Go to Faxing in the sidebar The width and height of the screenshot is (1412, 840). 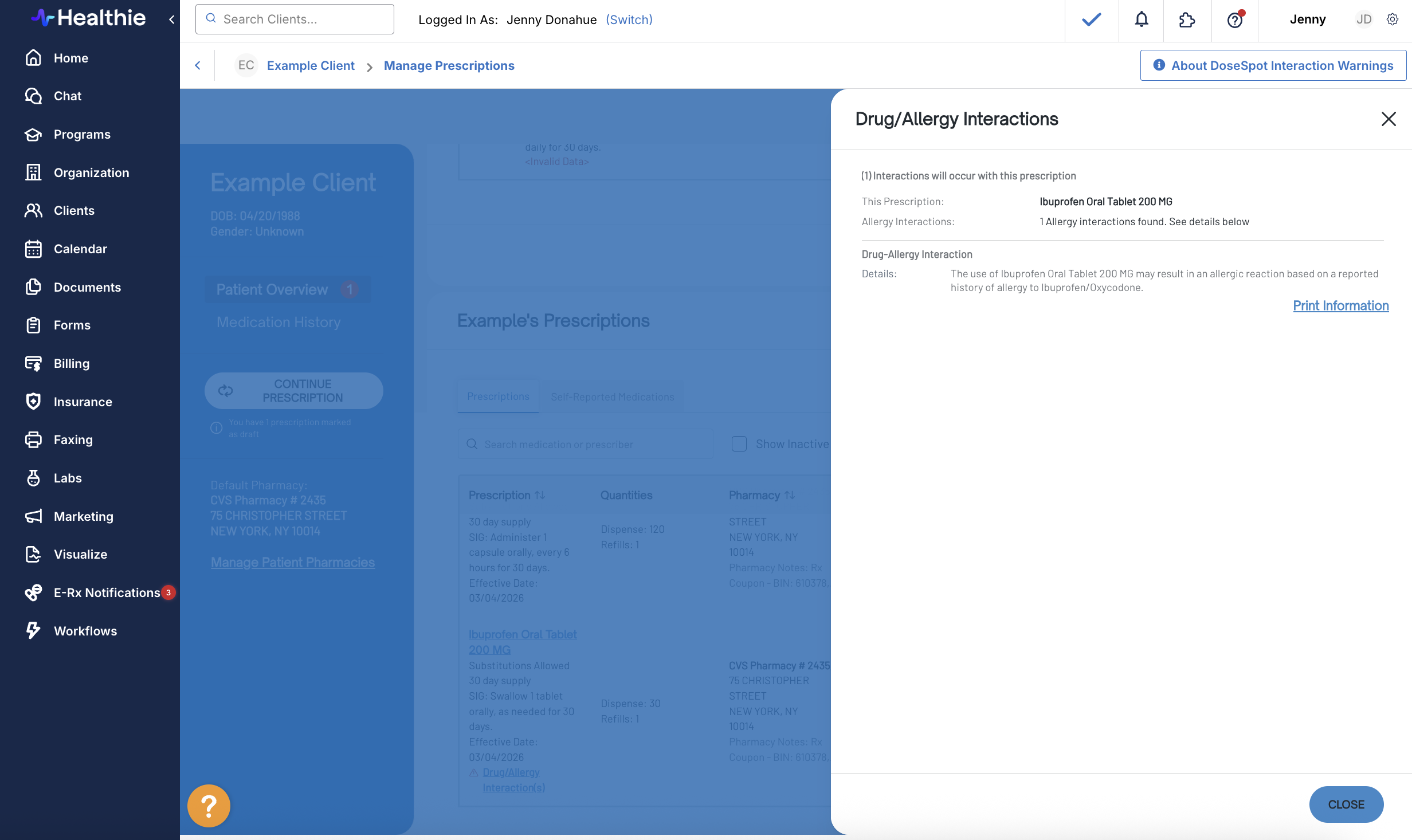point(73,439)
